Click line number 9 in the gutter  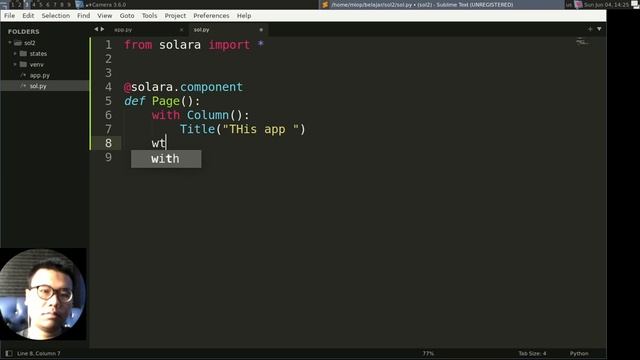108,157
